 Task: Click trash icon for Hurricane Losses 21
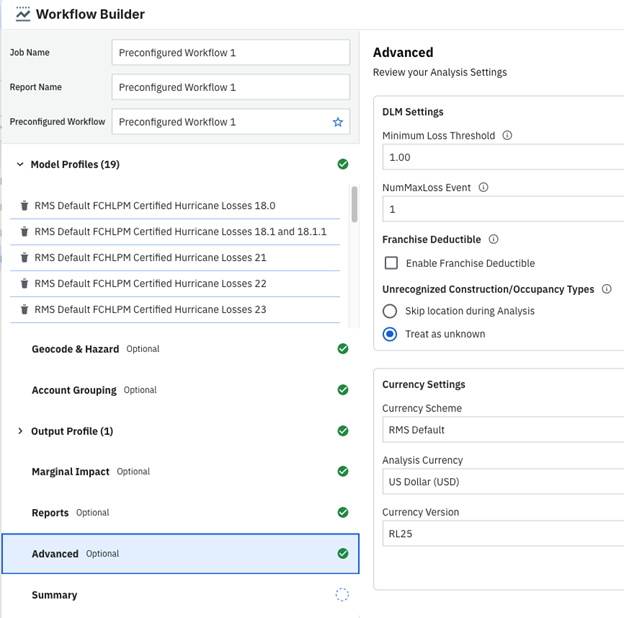click(24, 257)
